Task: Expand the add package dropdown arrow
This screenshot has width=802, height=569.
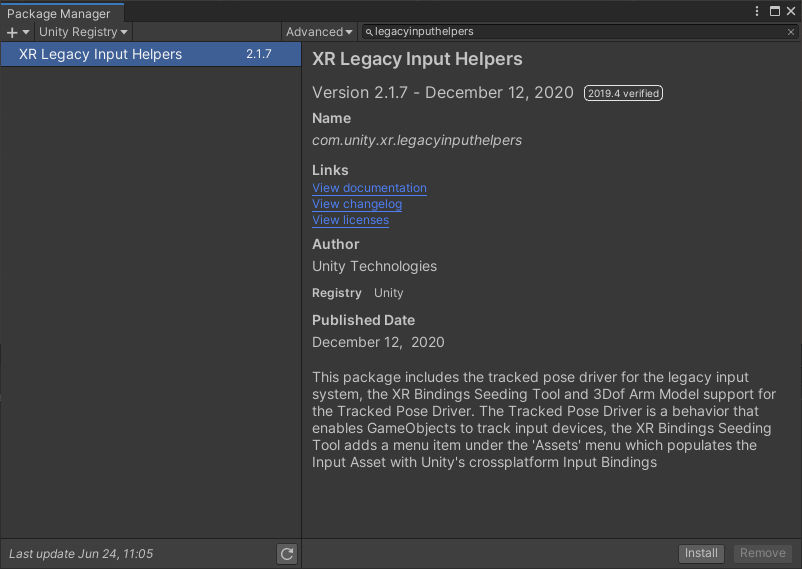Action: [x=26, y=32]
